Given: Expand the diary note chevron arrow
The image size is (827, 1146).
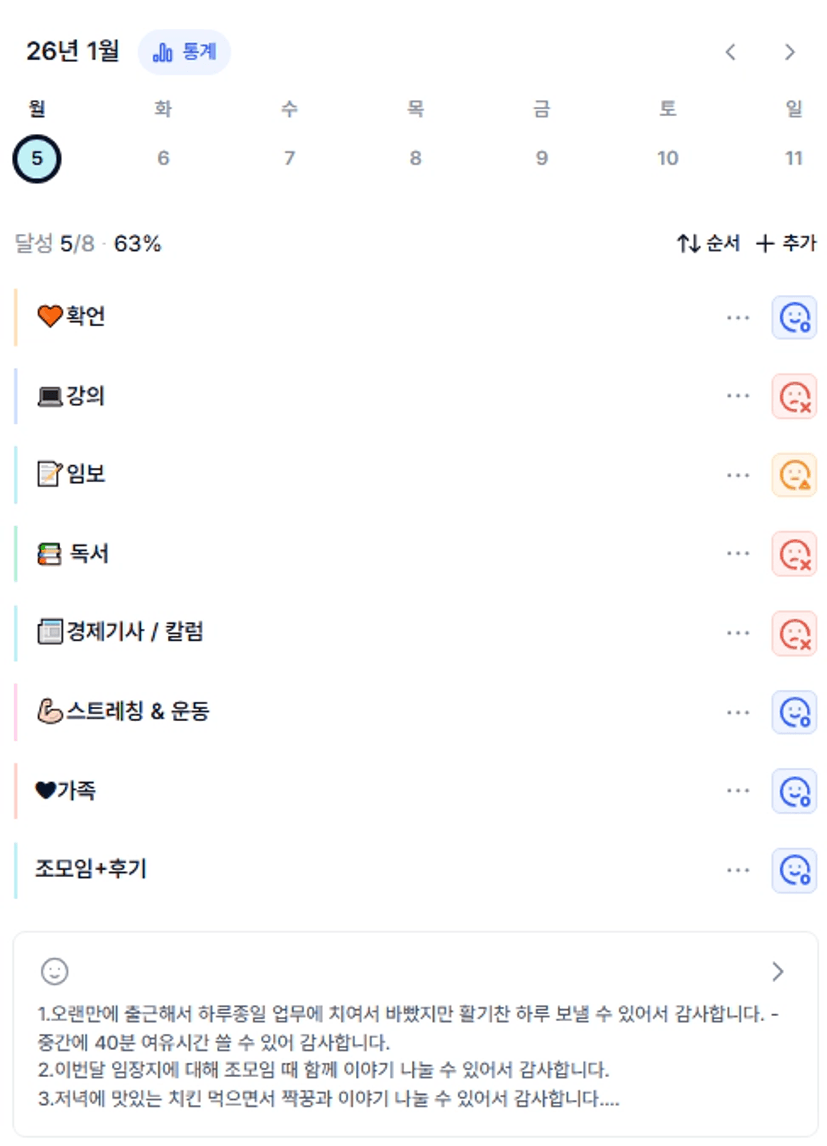Looking at the screenshot, I should pyautogui.click(x=778, y=971).
